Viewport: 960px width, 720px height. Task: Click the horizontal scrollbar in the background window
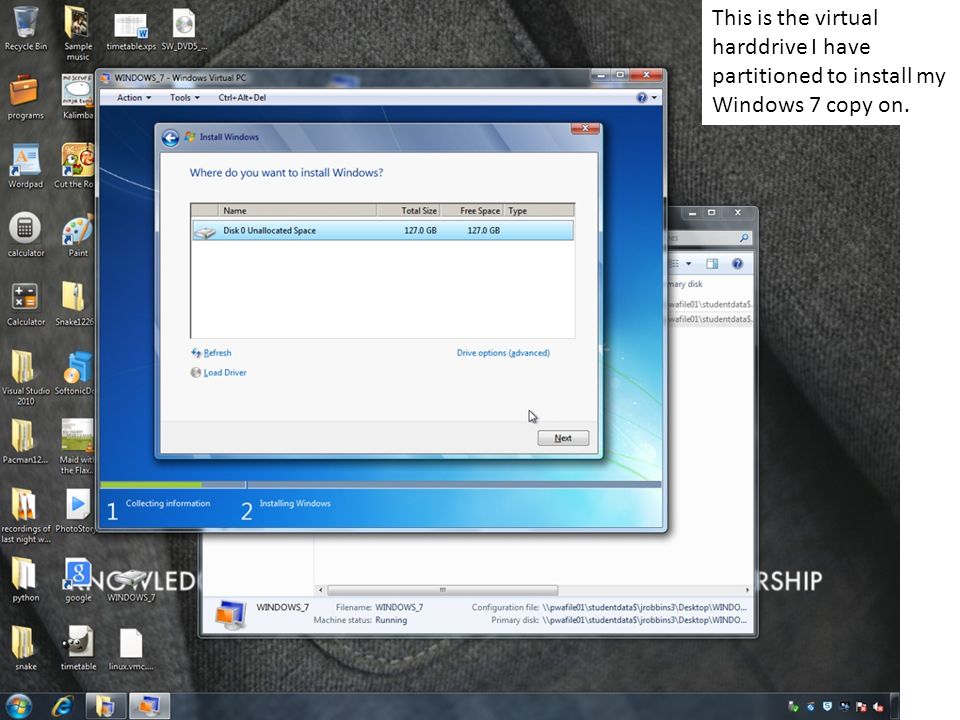tap(442, 590)
